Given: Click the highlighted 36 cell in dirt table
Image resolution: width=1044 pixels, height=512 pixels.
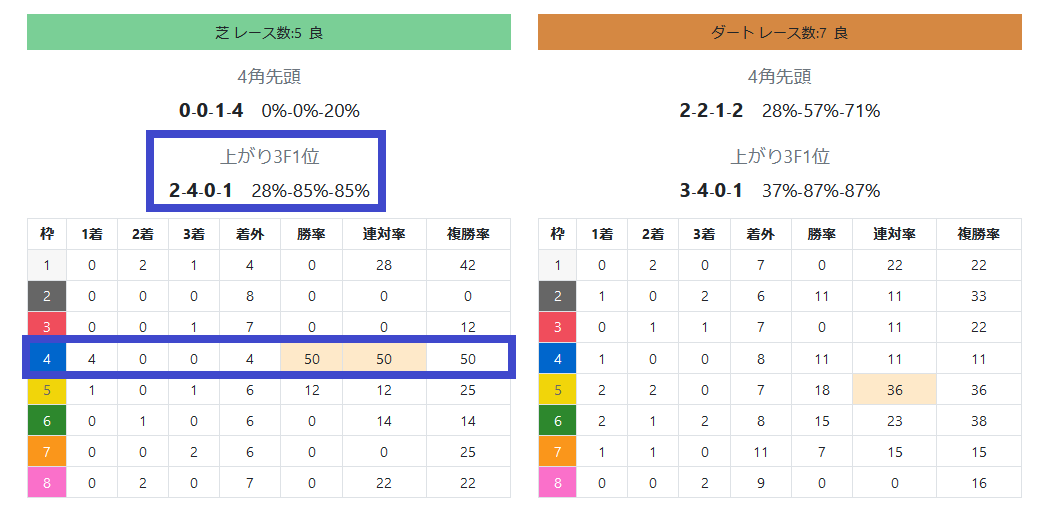Looking at the screenshot, I should click(x=894, y=389).
